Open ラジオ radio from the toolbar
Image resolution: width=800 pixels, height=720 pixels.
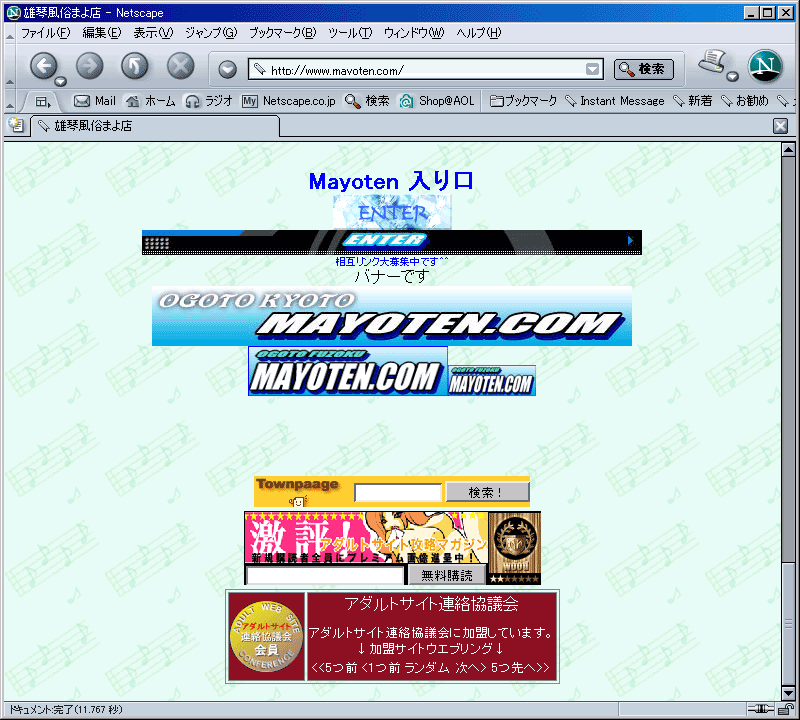click(209, 101)
